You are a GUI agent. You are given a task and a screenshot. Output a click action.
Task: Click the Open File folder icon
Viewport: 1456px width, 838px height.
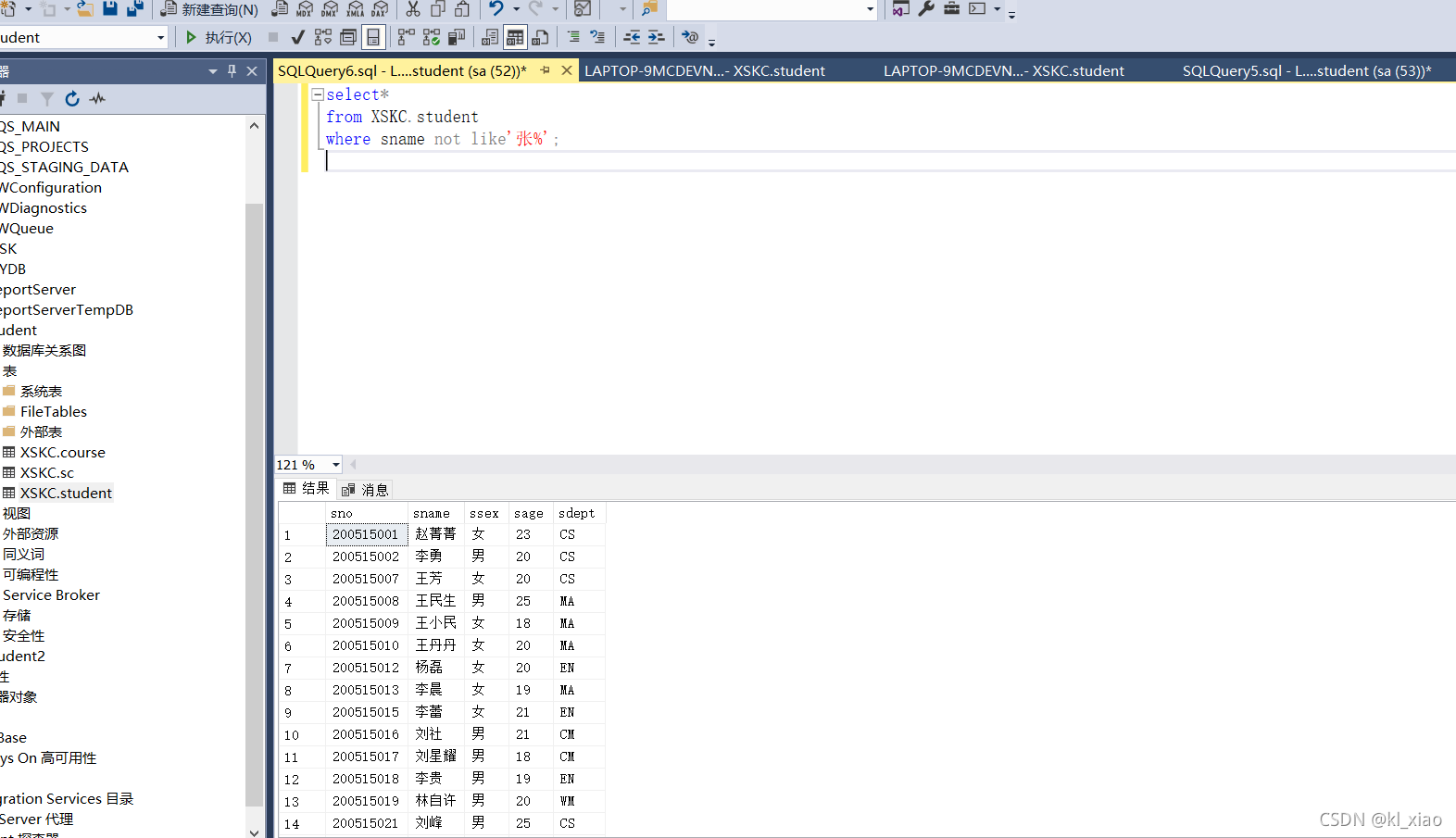point(84,9)
